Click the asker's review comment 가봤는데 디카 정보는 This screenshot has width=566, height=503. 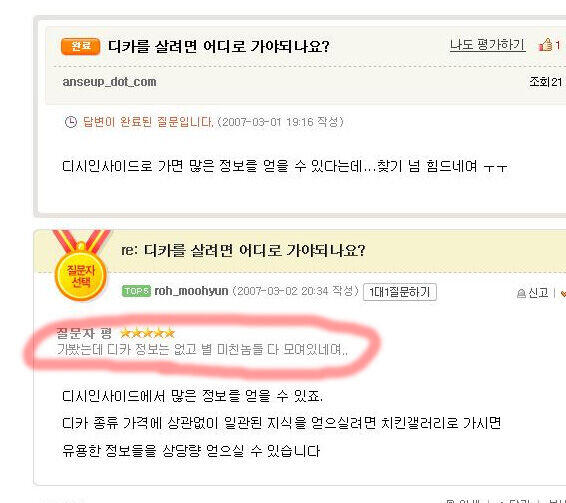202,349
